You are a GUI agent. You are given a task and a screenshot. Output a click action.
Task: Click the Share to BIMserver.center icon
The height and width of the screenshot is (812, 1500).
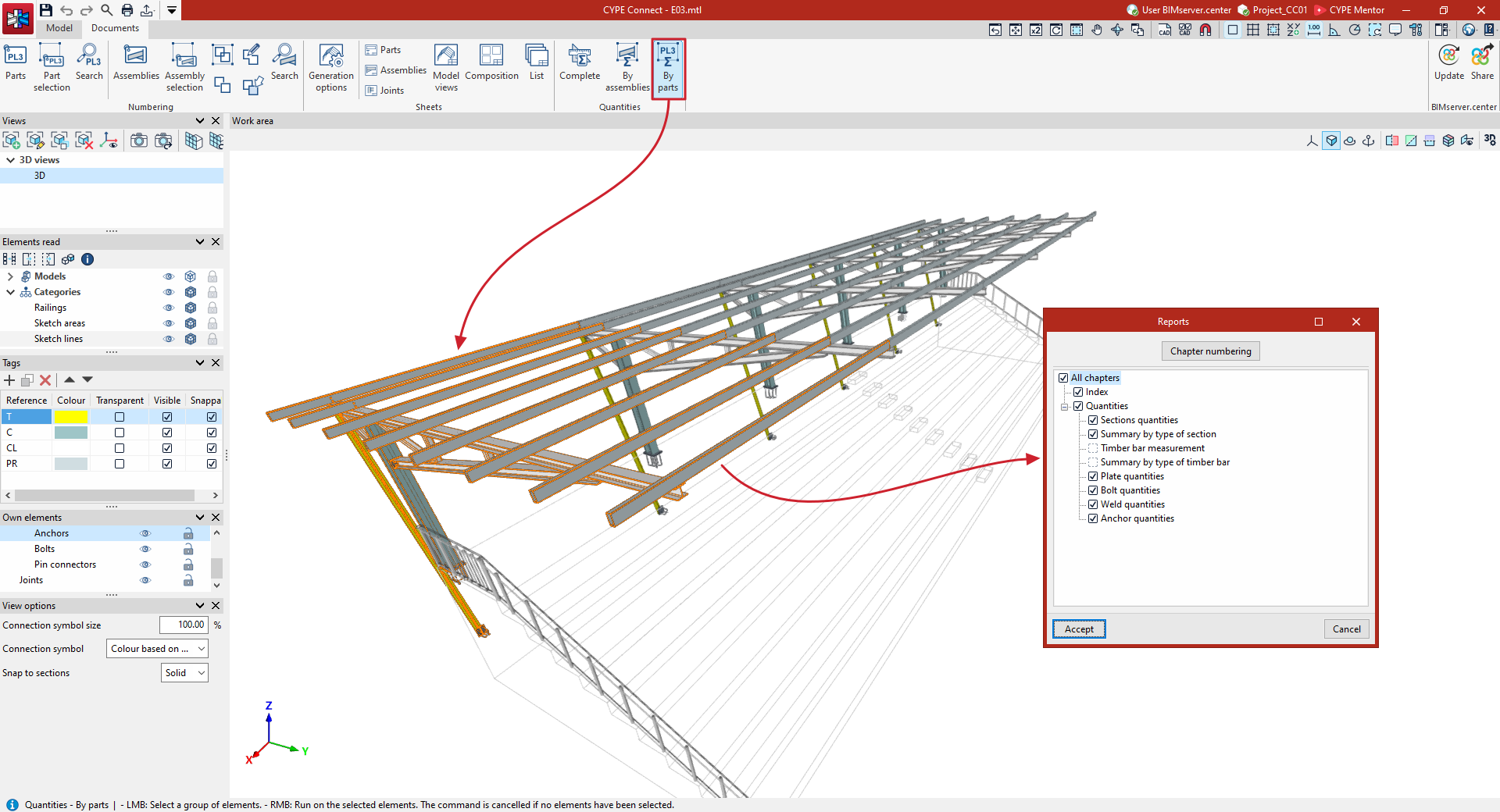pos(1482,63)
